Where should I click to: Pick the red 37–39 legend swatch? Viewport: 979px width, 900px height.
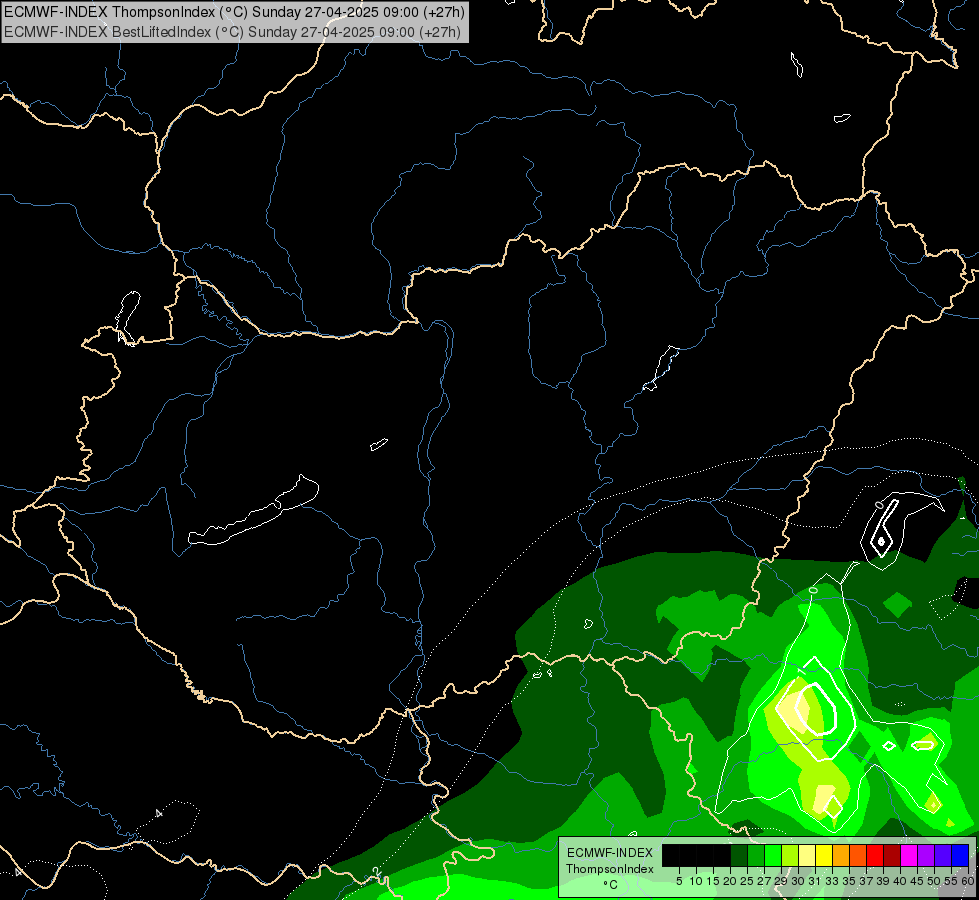pyautogui.click(x=875, y=855)
